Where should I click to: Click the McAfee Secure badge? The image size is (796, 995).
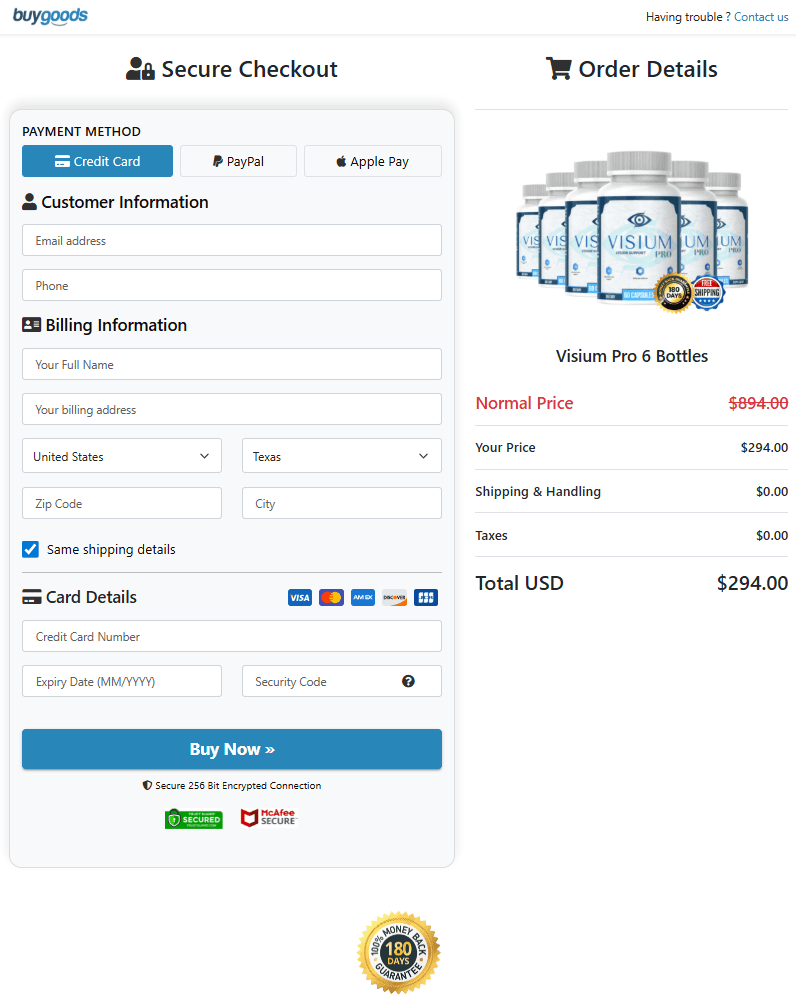pos(268,818)
